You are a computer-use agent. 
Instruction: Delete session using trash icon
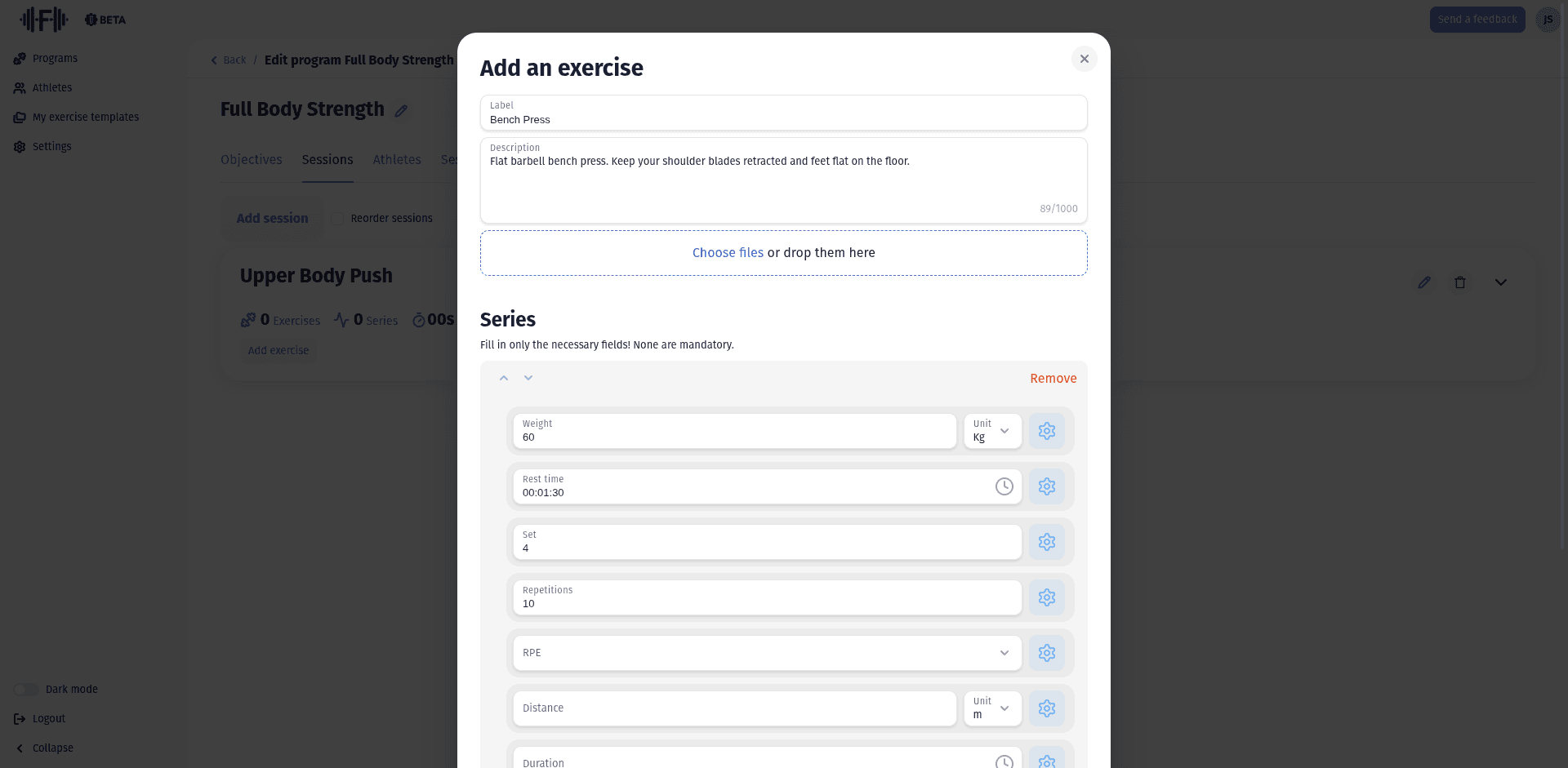(1460, 282)
